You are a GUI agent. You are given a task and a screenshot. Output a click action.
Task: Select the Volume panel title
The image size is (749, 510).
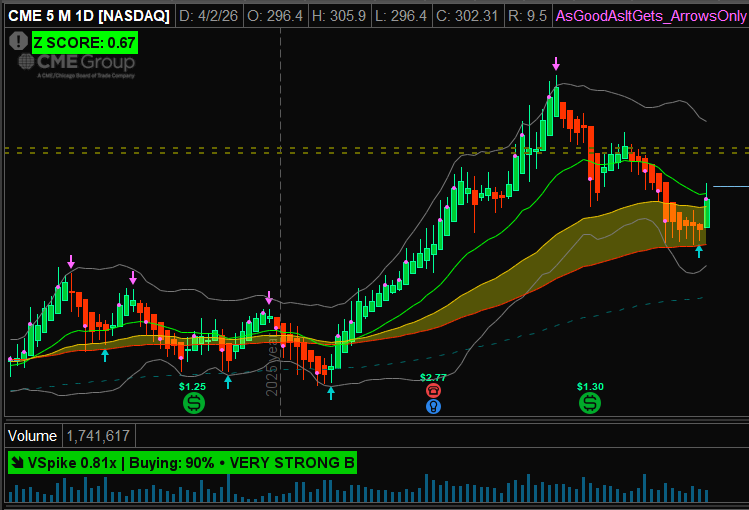[x=32, y=436]
